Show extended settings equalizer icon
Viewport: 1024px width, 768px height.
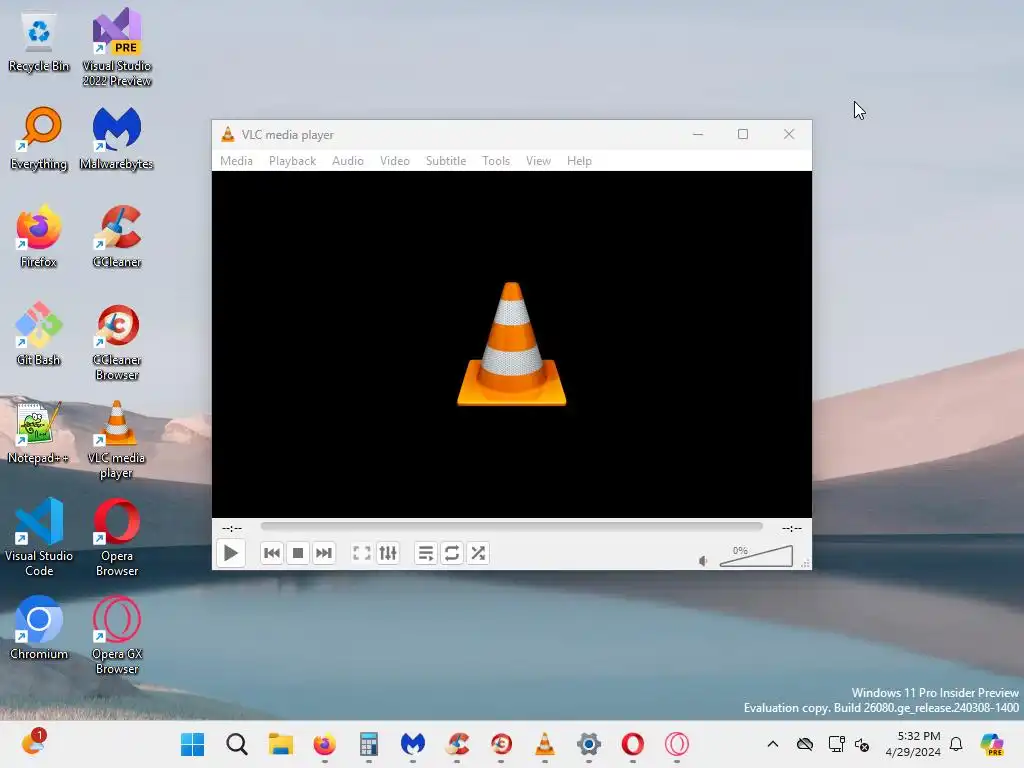pyautogui.click(x=388, y=553)
